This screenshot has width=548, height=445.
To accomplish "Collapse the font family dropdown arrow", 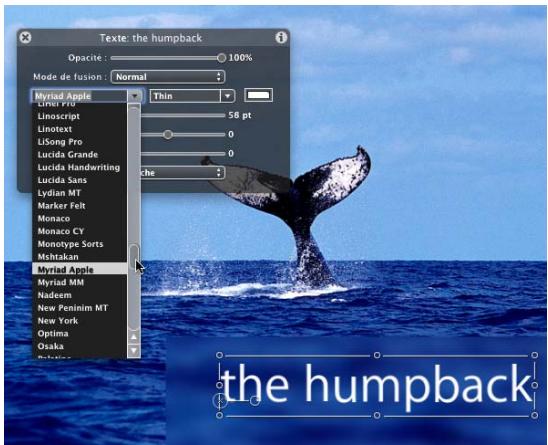I will pyautogui.click(x=135, y=96).
